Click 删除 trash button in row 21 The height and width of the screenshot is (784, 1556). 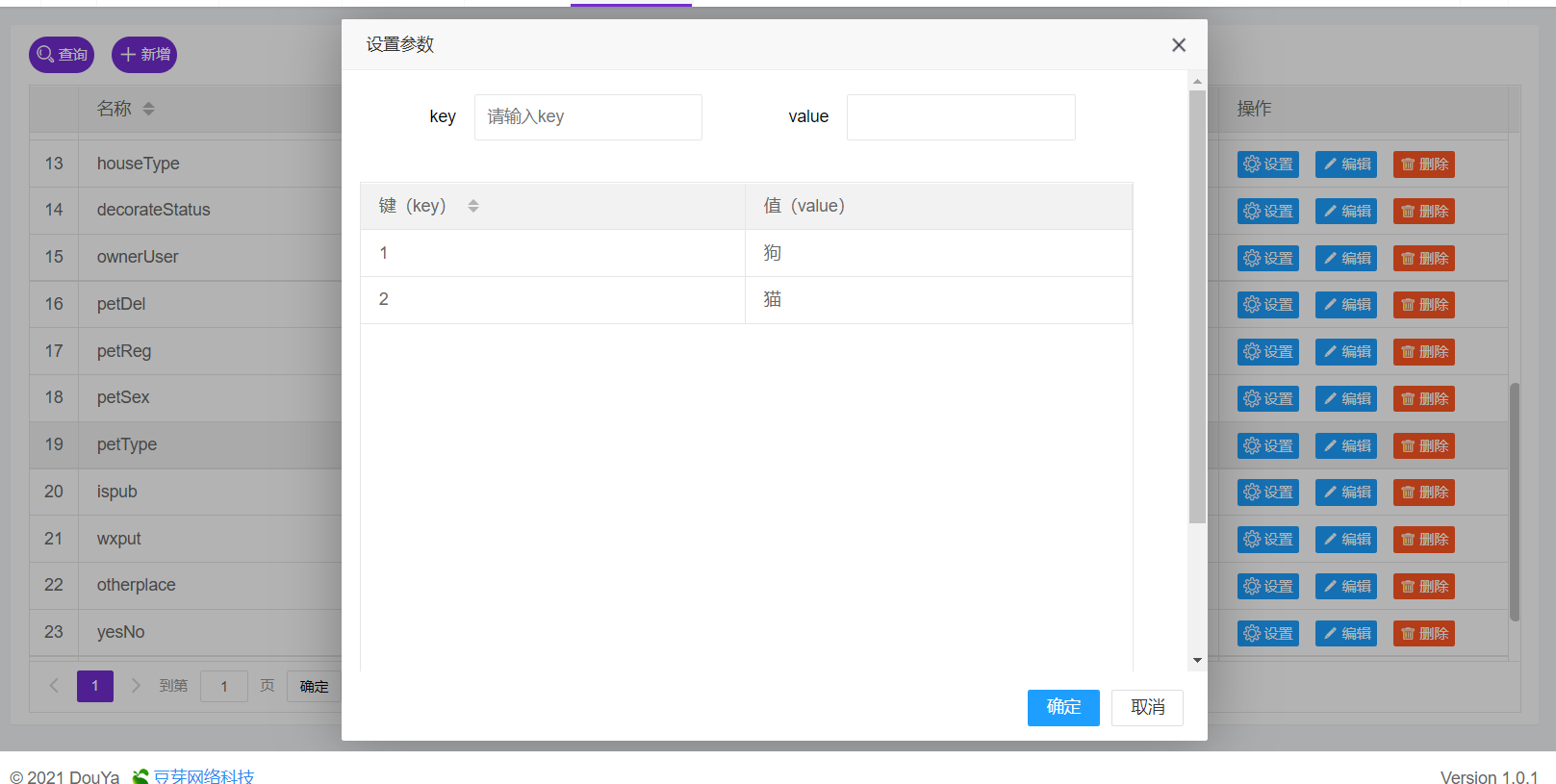click(1424, 540)
